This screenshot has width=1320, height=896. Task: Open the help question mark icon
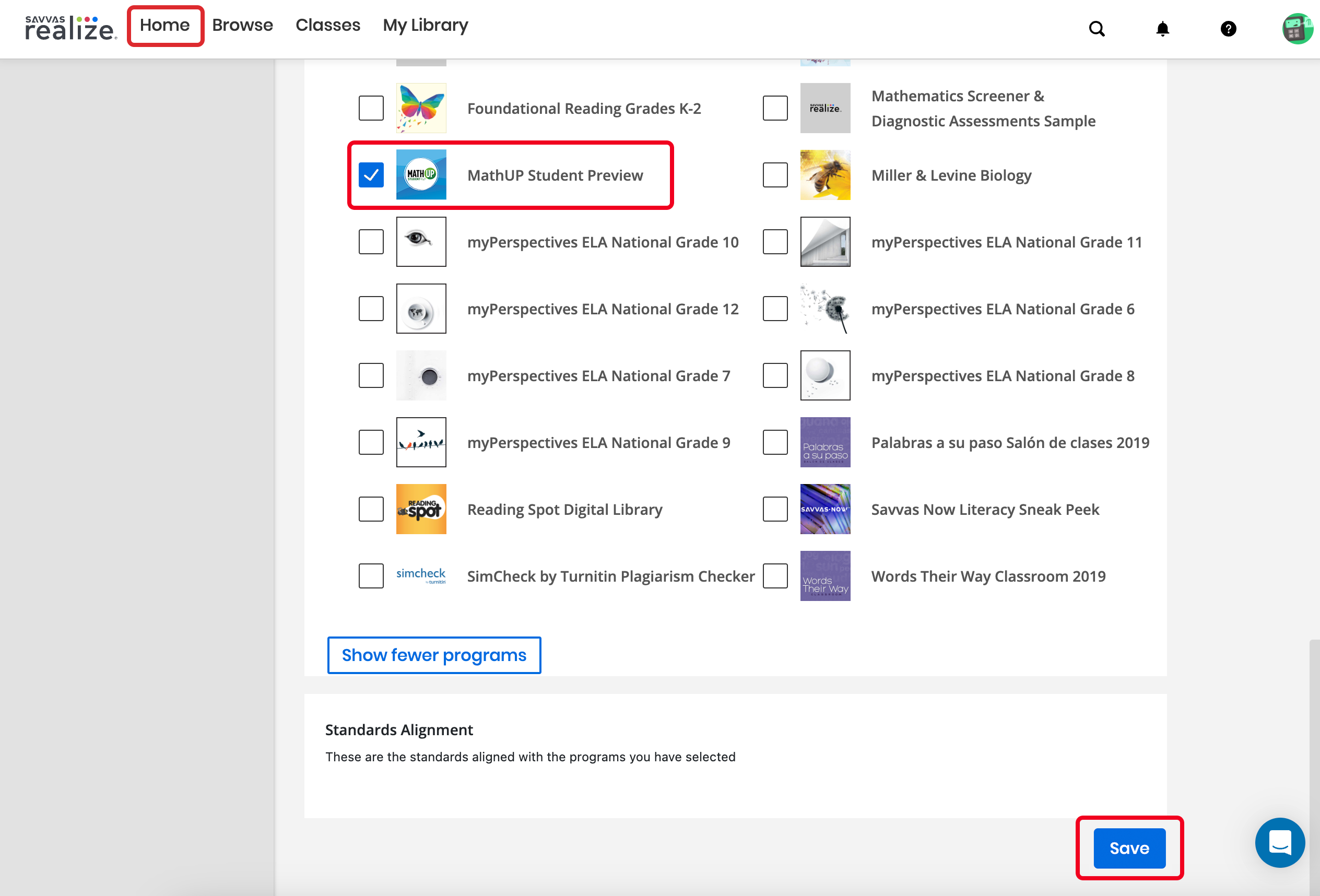tap(1228, 28)
